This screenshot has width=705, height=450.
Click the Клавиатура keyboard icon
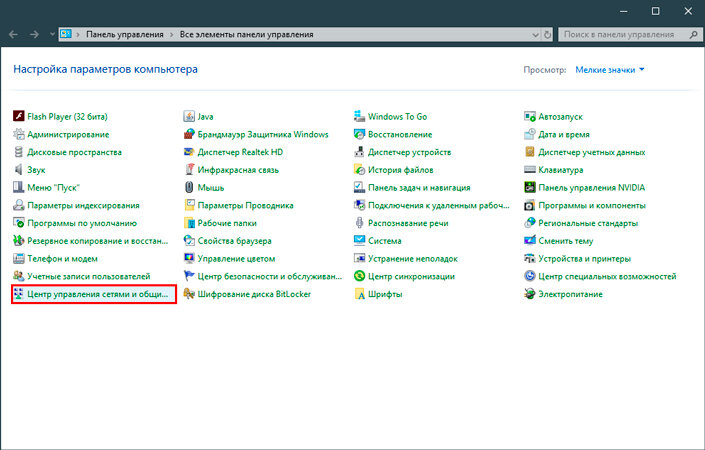pos(530,169)
